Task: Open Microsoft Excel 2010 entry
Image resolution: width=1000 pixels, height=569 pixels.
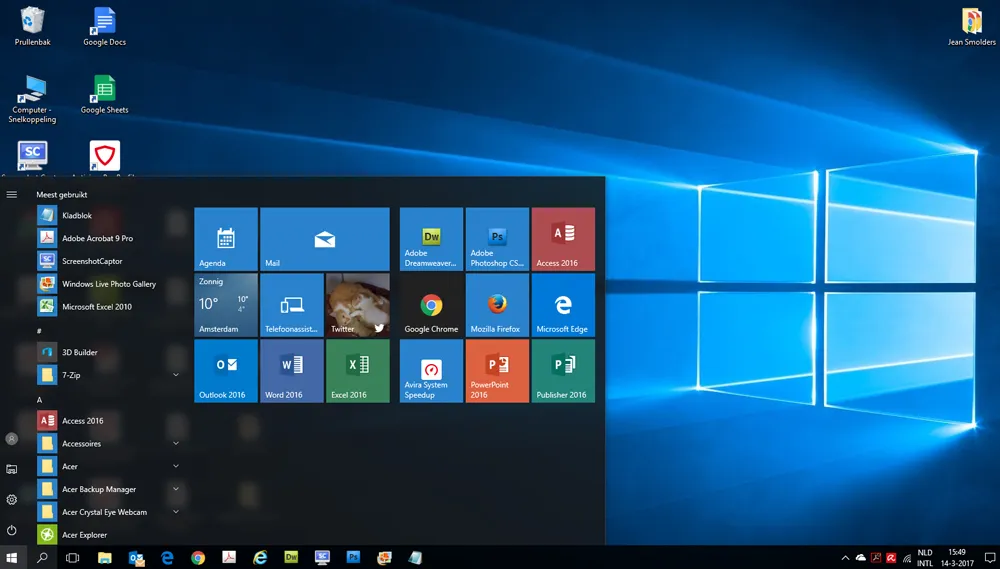Action: pyautogui.click(x=108, y=307)
